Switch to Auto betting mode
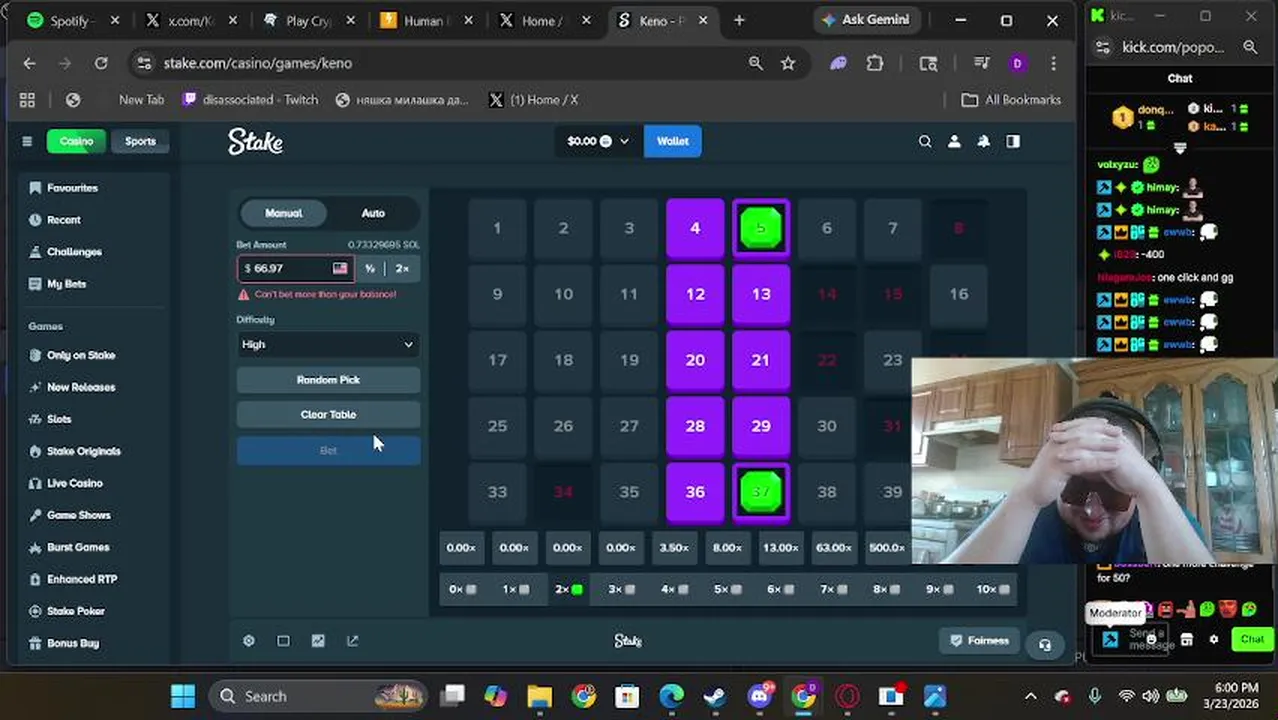This screenshot has height=720, width=1278. (x=373, y=213)
